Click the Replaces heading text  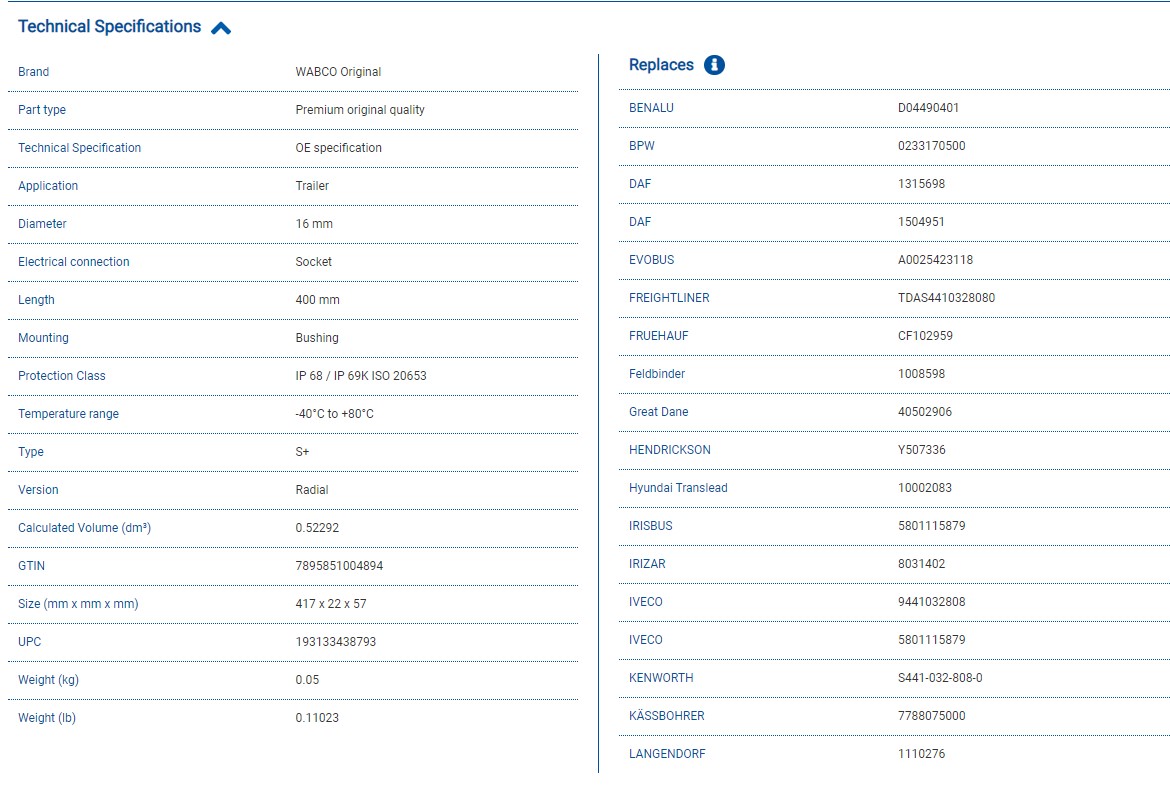pos(661,65)
